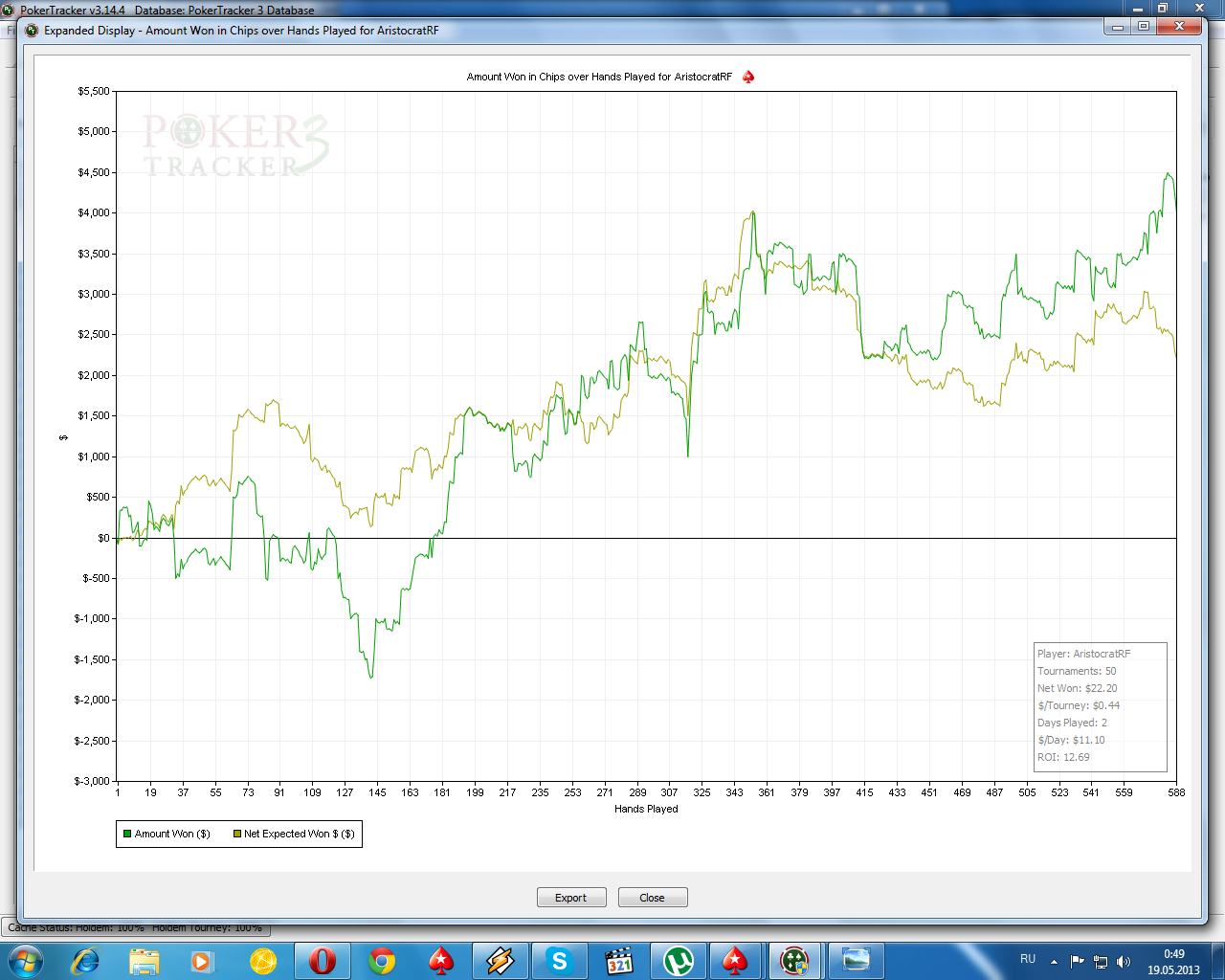Viewport: 1225px width, 980px height.
Task: Click the date 19.05.2013 in the tray
Action: click(1174, 969)
